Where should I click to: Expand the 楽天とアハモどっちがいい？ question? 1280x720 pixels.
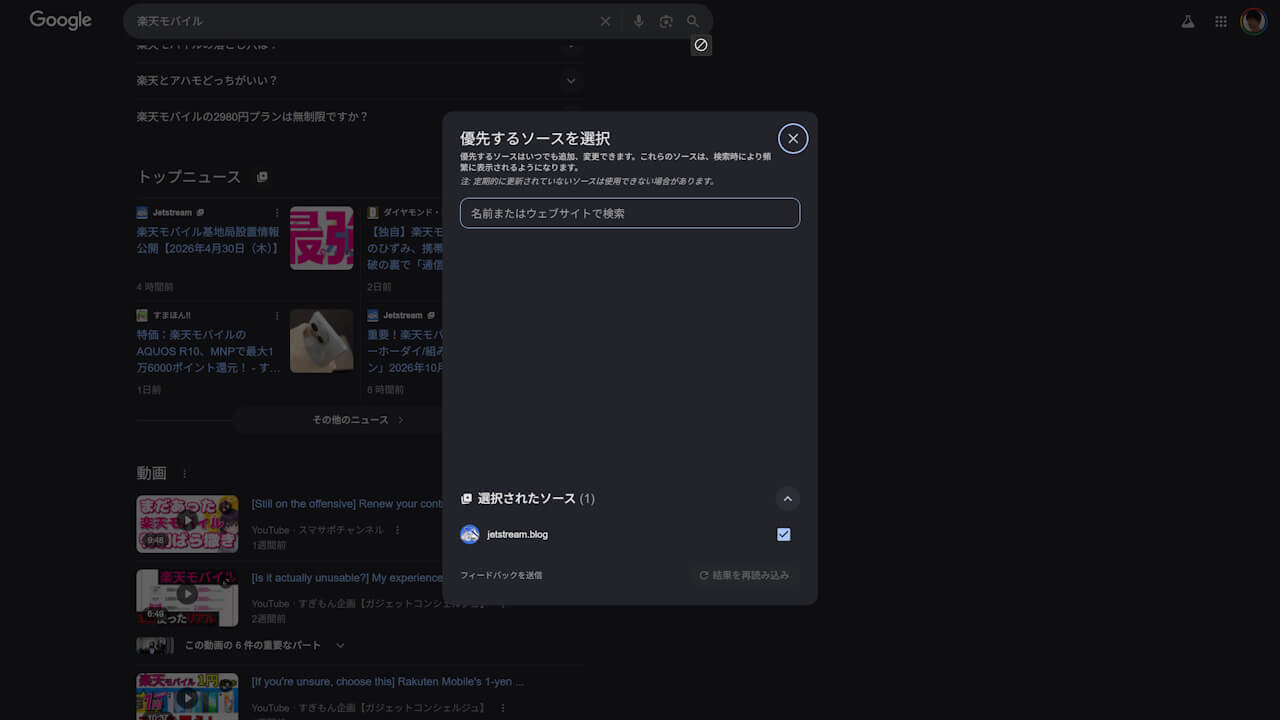[x=571, y=81]
